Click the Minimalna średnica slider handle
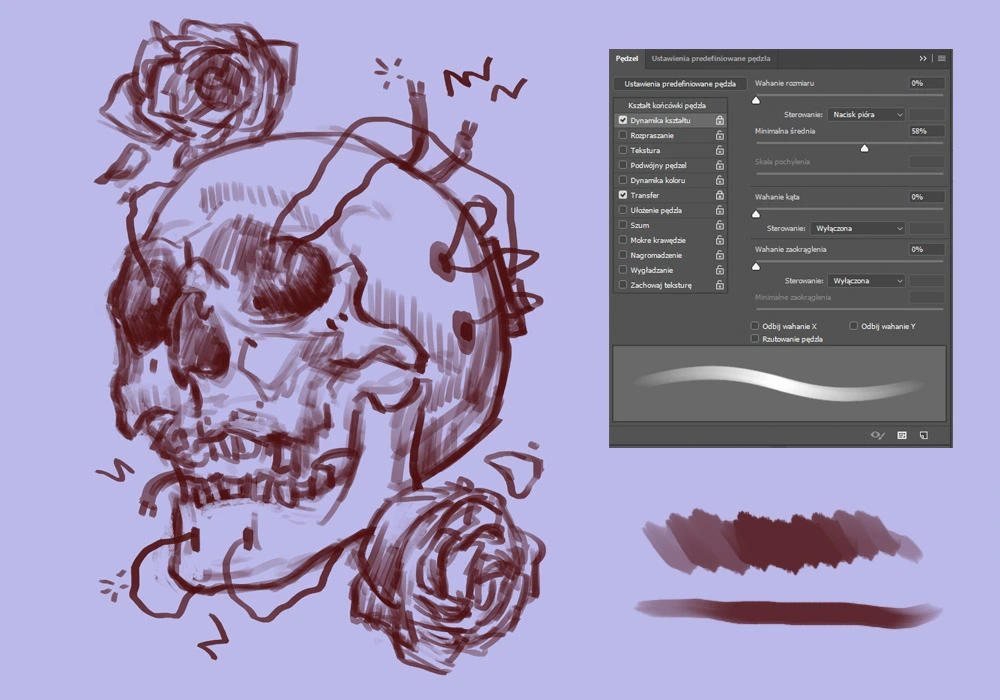This screenshot has width=1000, height=700. pos(864,148)
